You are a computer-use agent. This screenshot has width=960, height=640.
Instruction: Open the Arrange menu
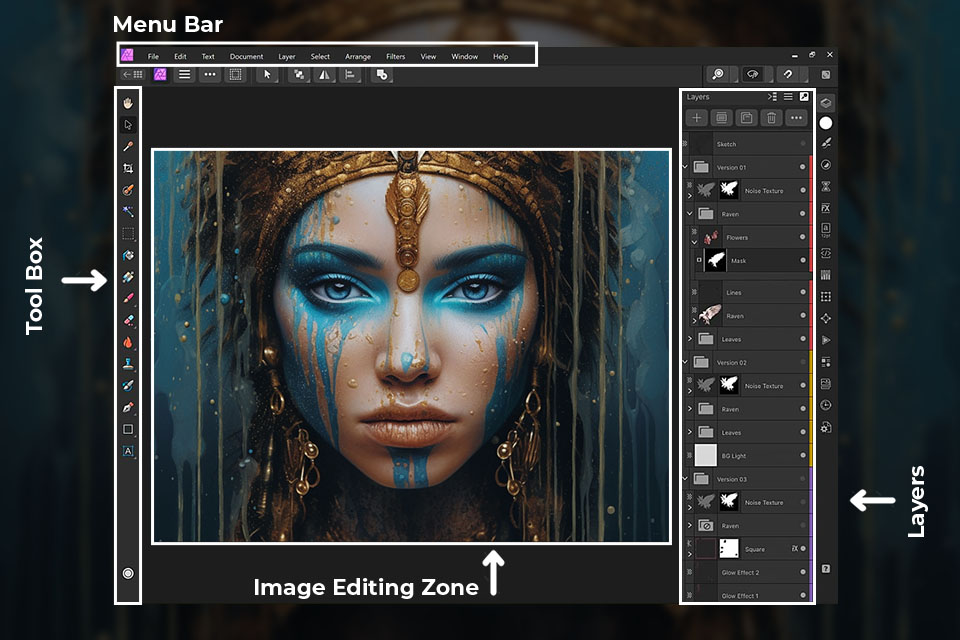[x=358, y=56]
